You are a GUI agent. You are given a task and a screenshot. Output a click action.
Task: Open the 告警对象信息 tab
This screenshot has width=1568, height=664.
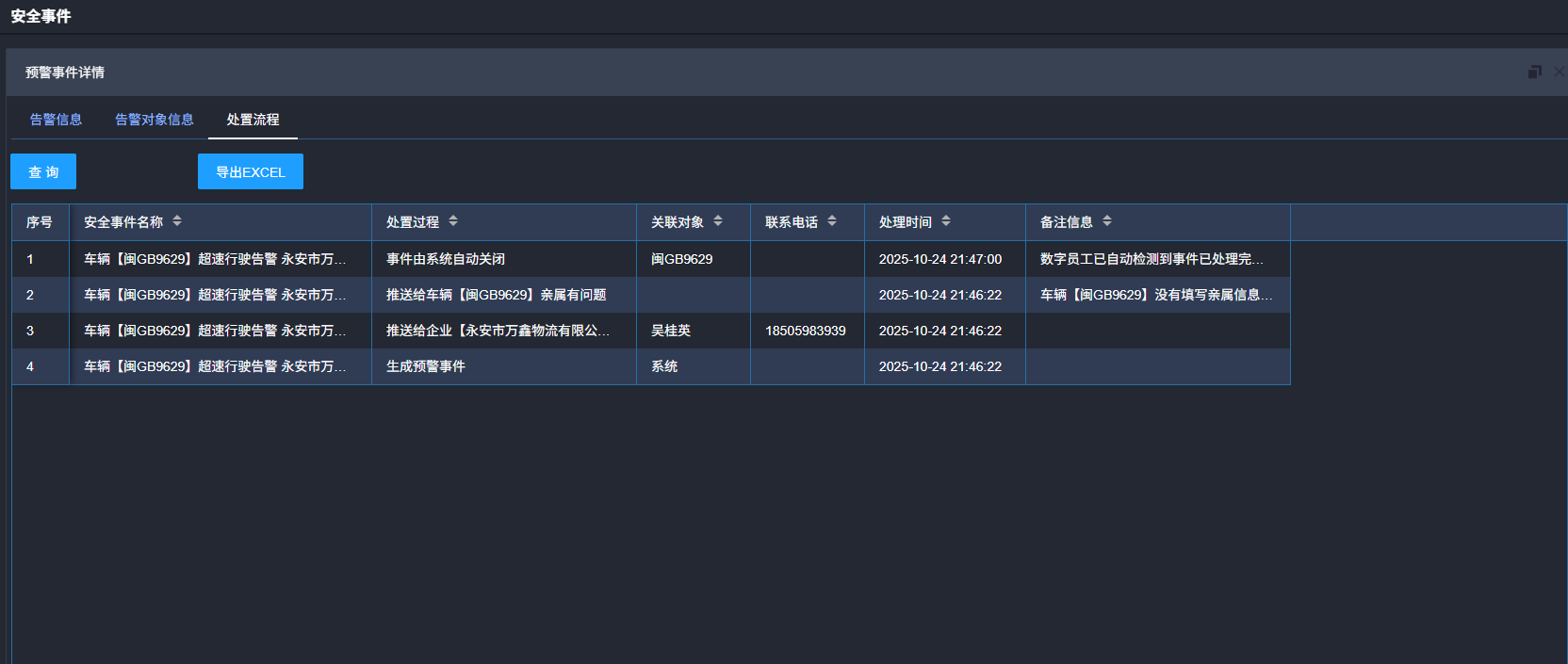(x=155, y=120)
